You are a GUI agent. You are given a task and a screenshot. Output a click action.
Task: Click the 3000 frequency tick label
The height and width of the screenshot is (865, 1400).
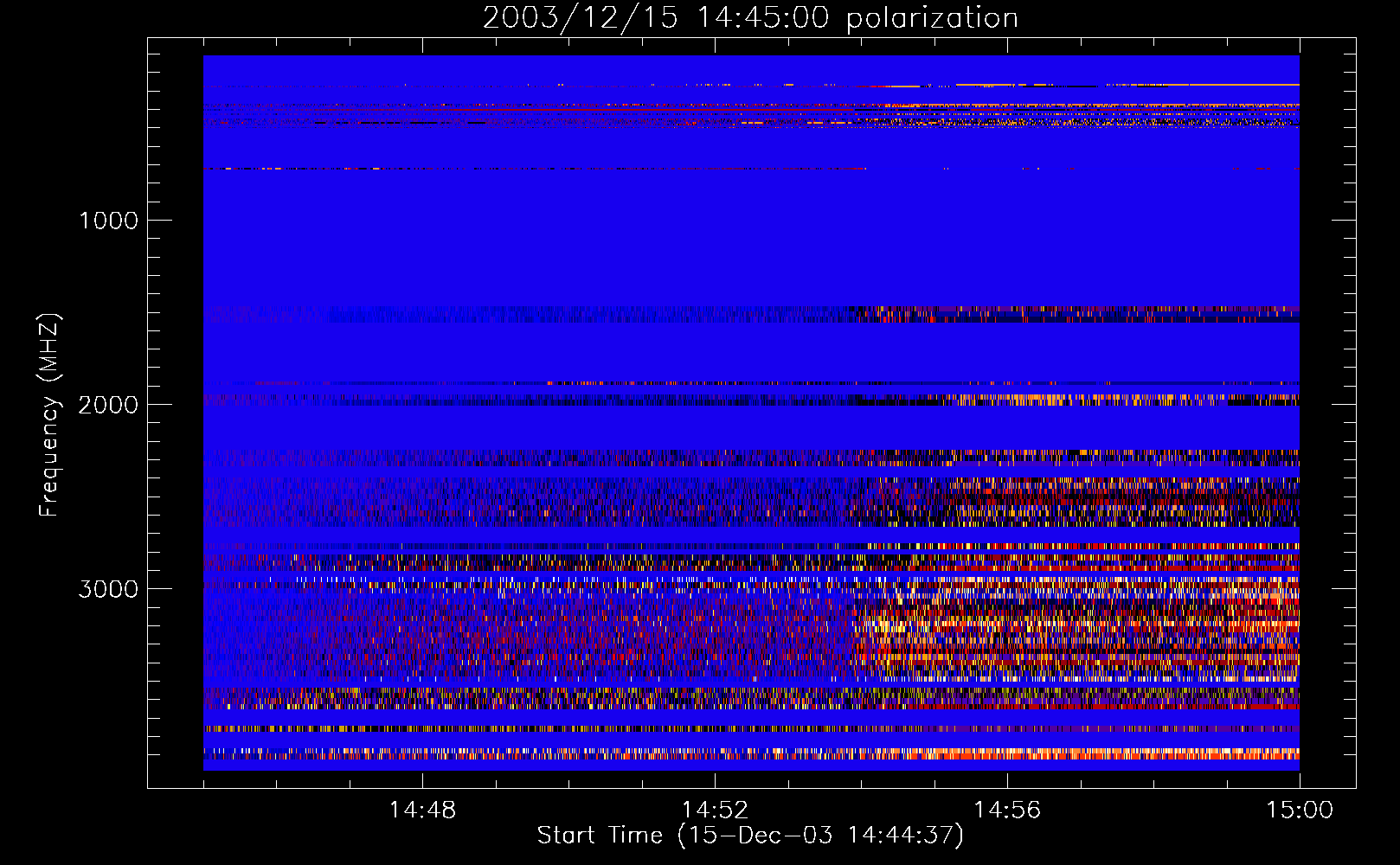(108, 589)
